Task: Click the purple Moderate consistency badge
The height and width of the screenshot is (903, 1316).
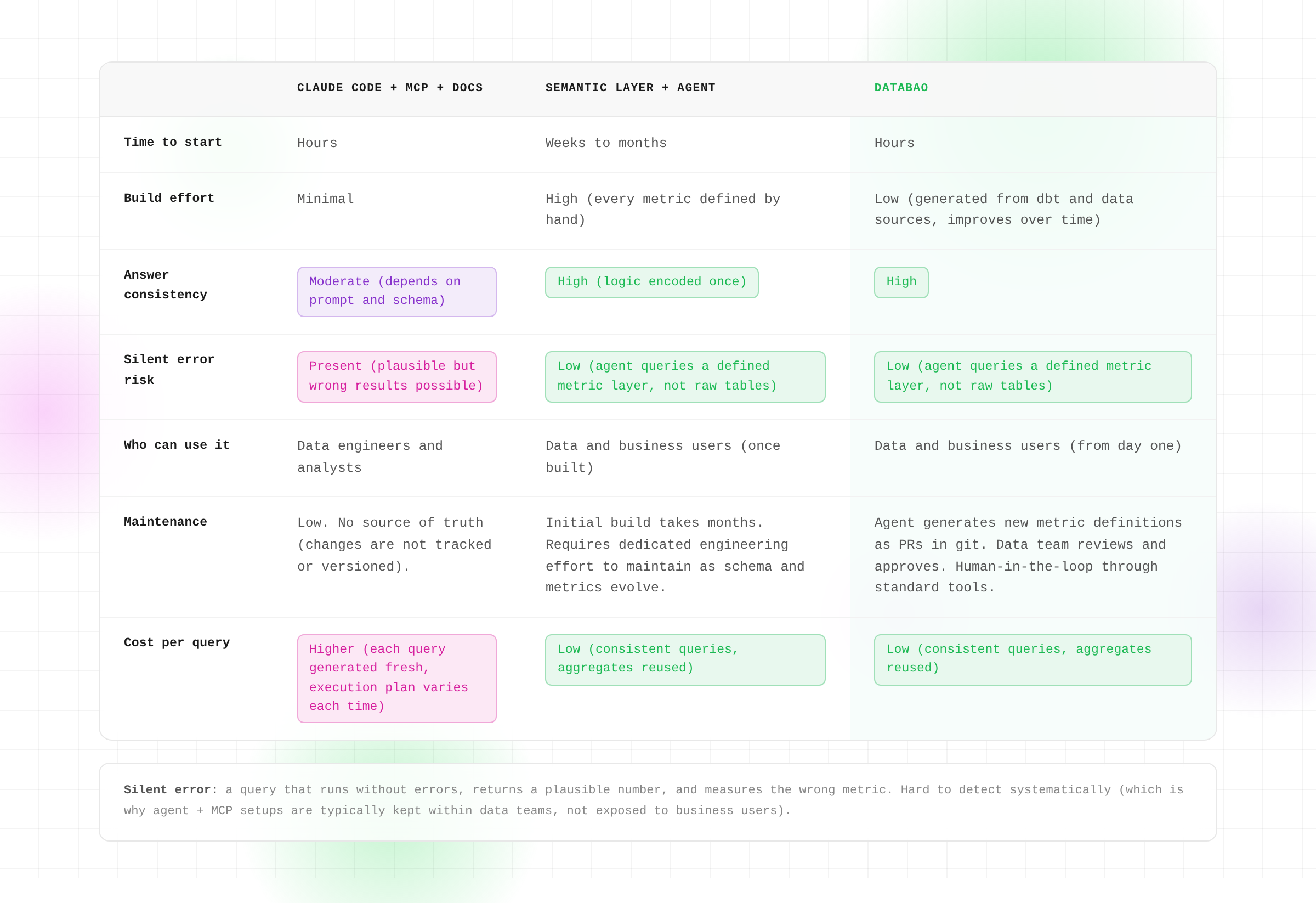Action: [x=396, y=291]
